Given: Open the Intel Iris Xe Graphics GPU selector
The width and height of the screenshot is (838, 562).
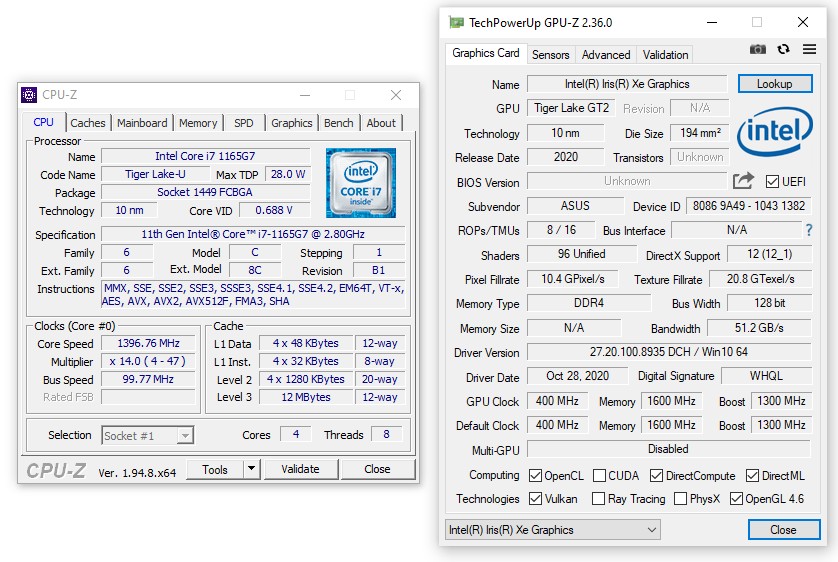Looking at the screenshot, I should tap(553, 530).
